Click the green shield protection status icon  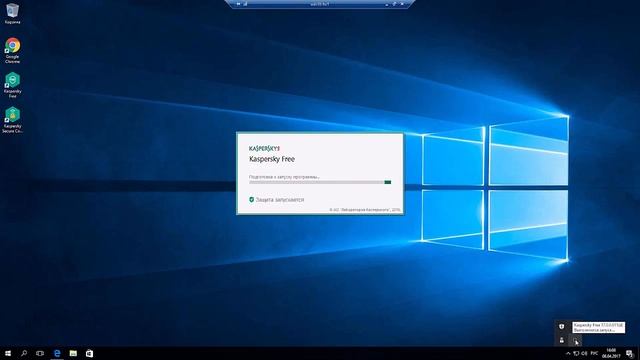[x=251, y=200]
